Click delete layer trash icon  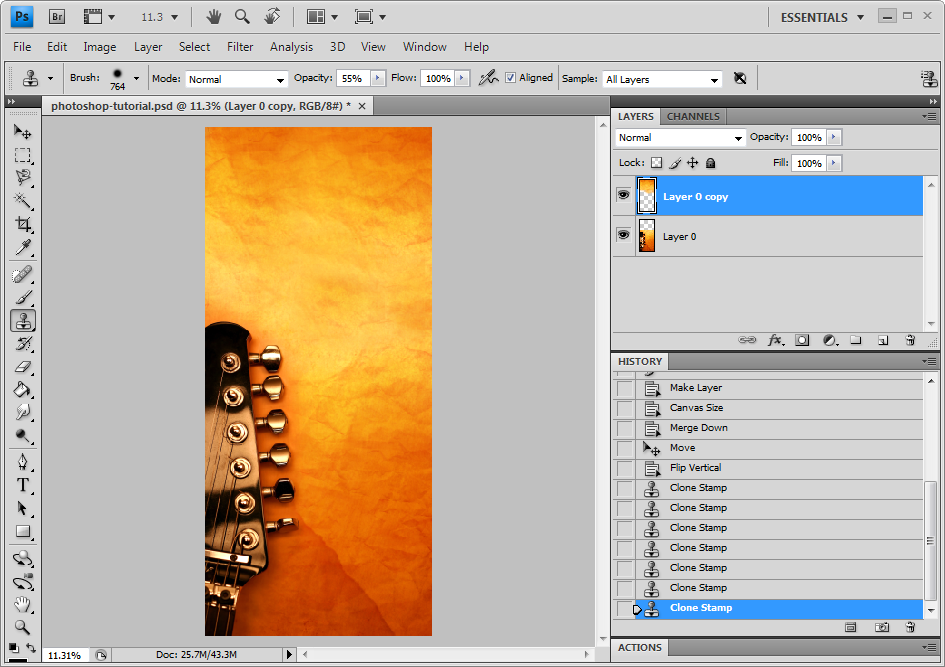pyautogui.click(x=910, y=340)
